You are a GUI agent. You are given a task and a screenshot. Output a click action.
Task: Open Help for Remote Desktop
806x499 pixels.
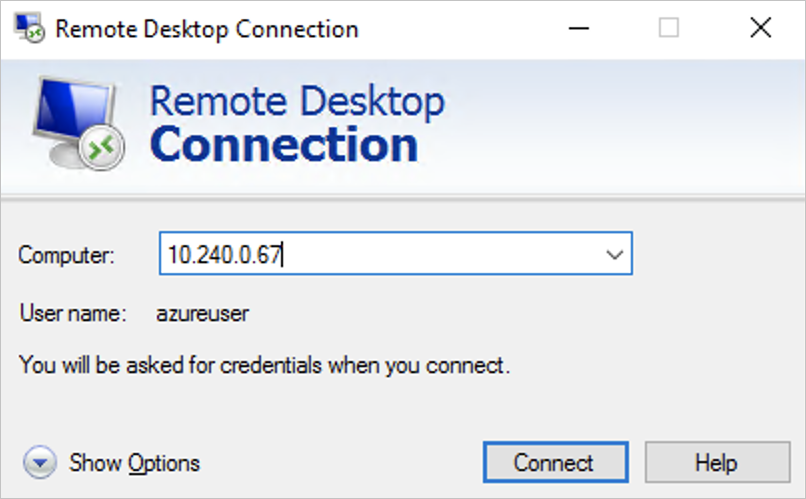(x=715, y=463)
